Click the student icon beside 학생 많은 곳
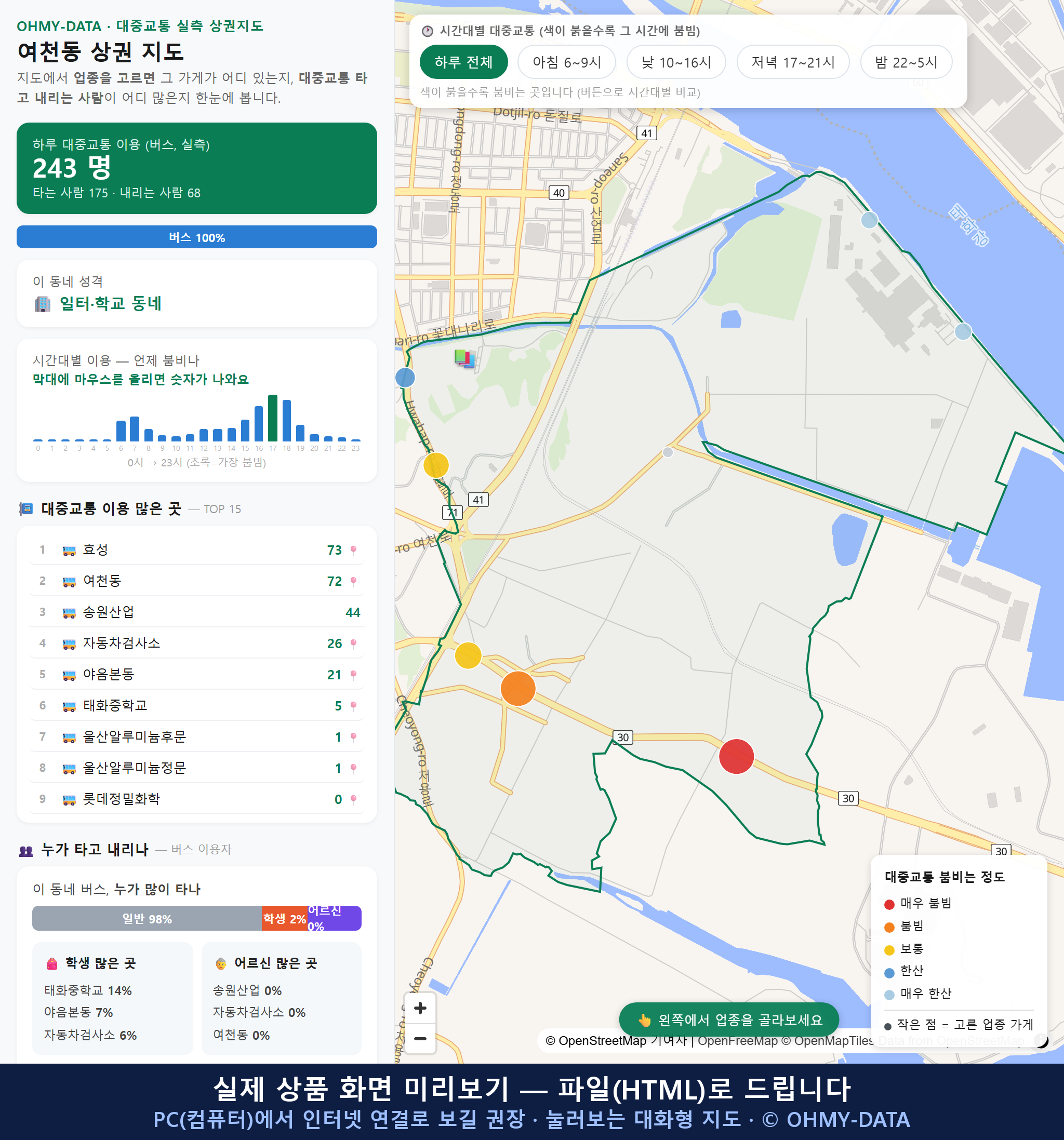Screen dimensions: 1064x1140 (x=52, y=963)
